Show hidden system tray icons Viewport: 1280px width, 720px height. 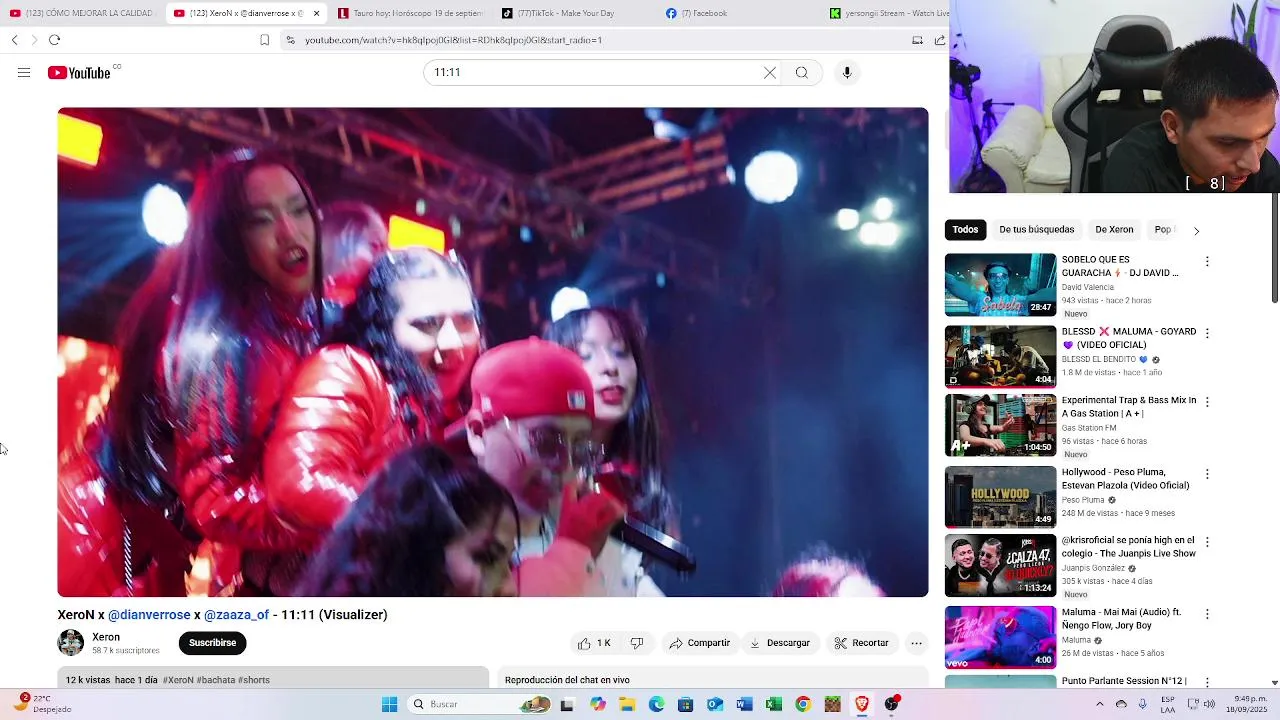tap(1099, 704)
